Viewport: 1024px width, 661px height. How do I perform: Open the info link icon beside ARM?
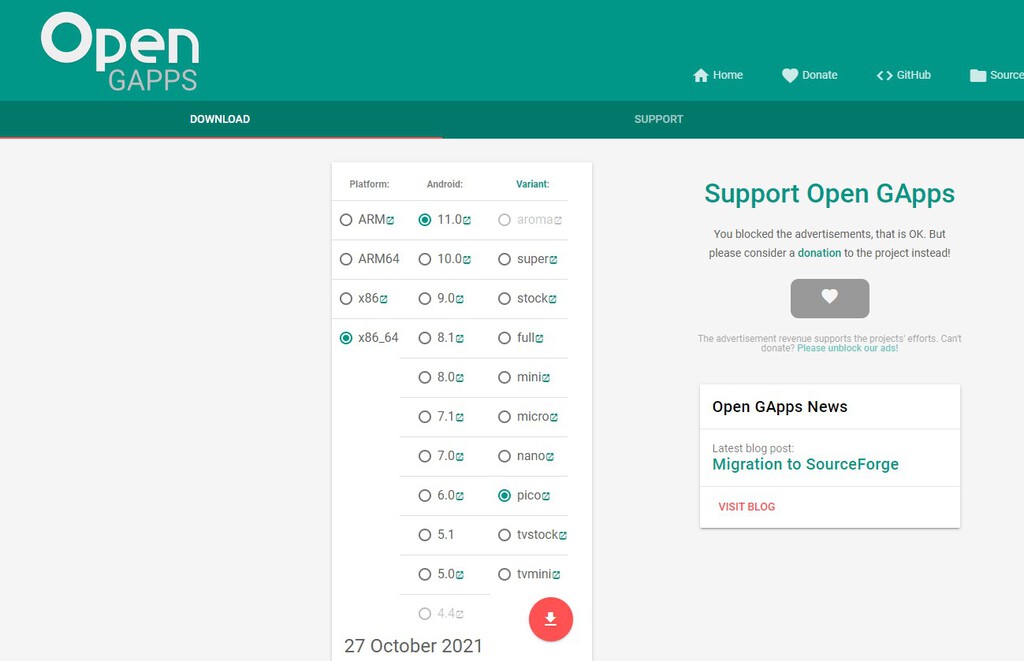[x=390, y=220]
